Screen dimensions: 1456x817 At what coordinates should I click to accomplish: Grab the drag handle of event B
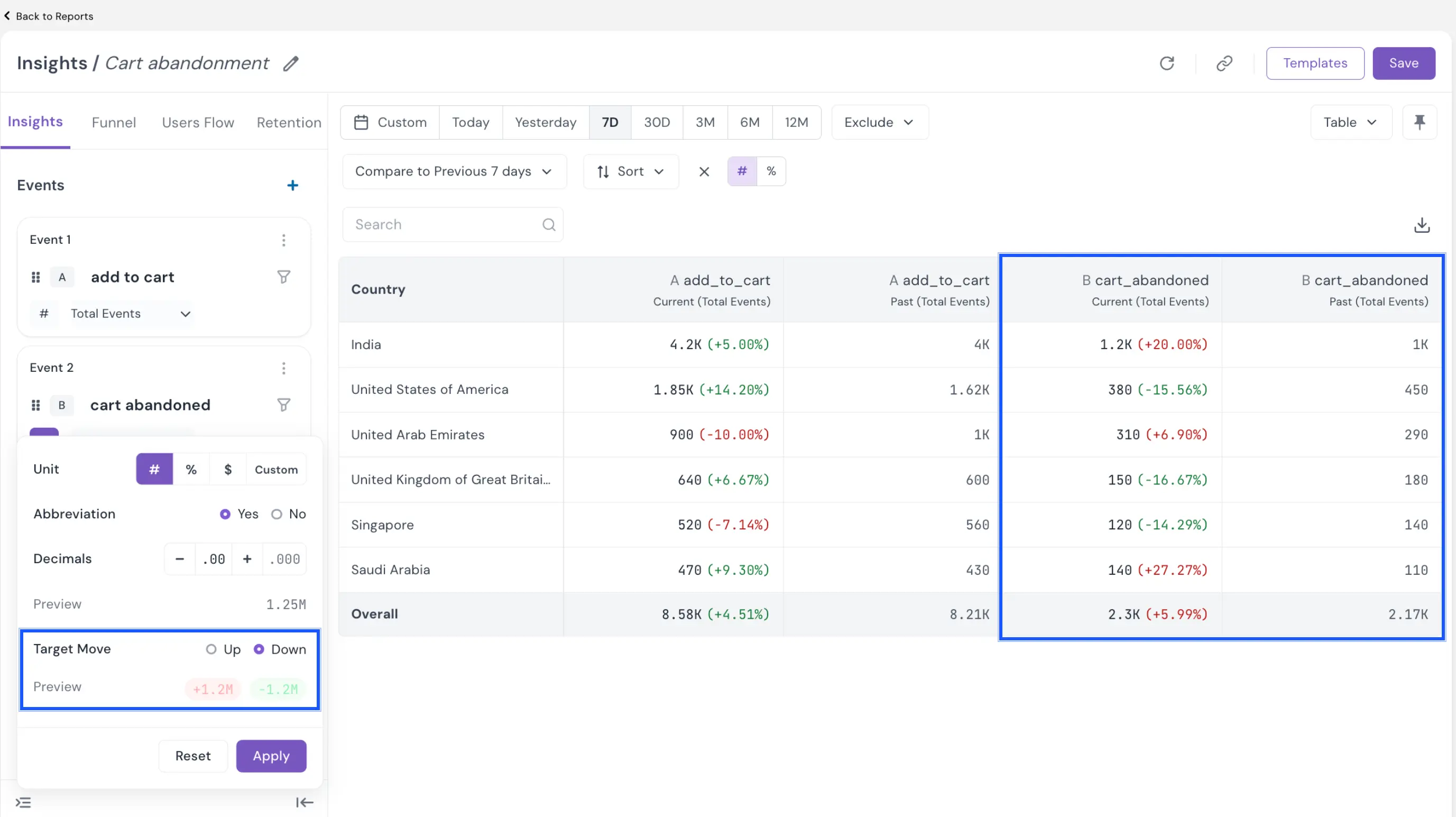click(x=35, y=405)
